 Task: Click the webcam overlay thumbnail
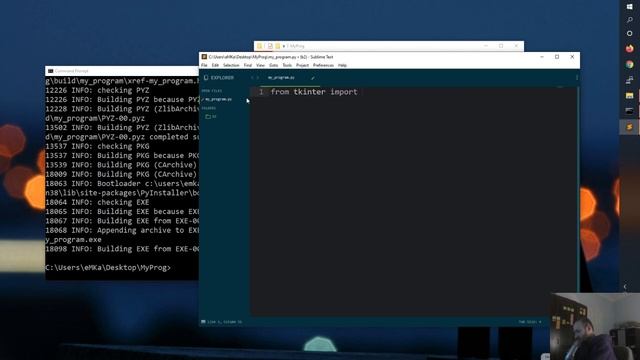click(595, 327)
